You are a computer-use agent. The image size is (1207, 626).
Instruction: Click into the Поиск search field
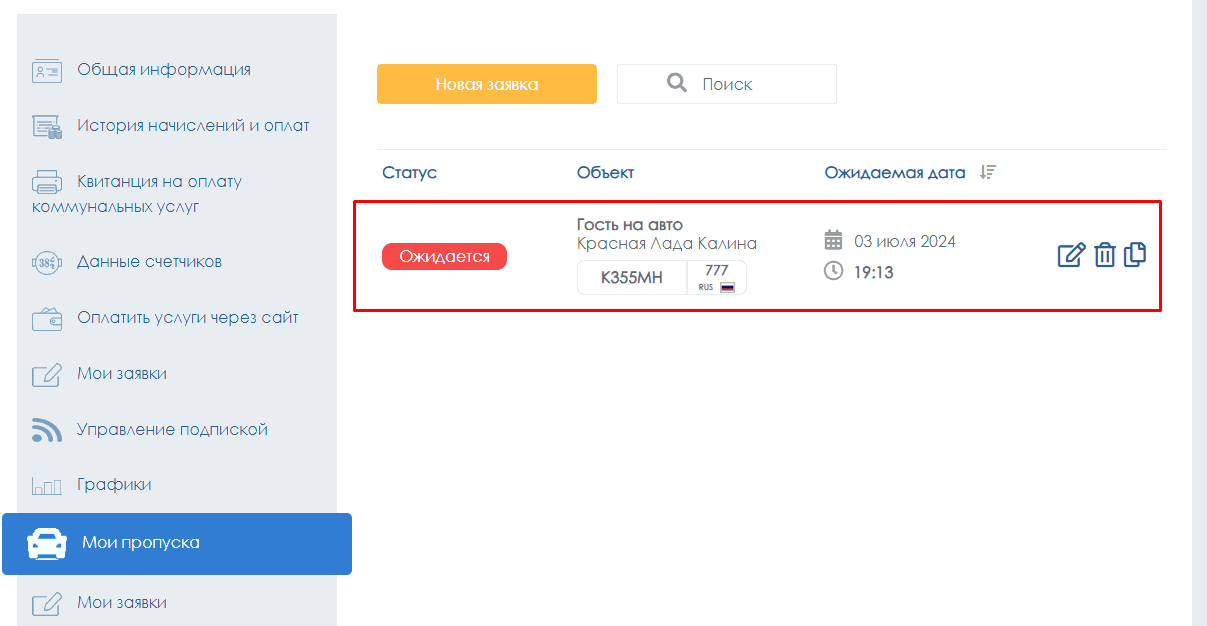750,84
